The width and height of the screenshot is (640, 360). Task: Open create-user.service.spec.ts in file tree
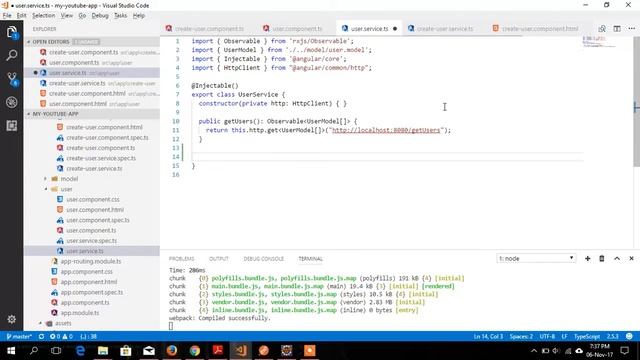pos(101,158)
